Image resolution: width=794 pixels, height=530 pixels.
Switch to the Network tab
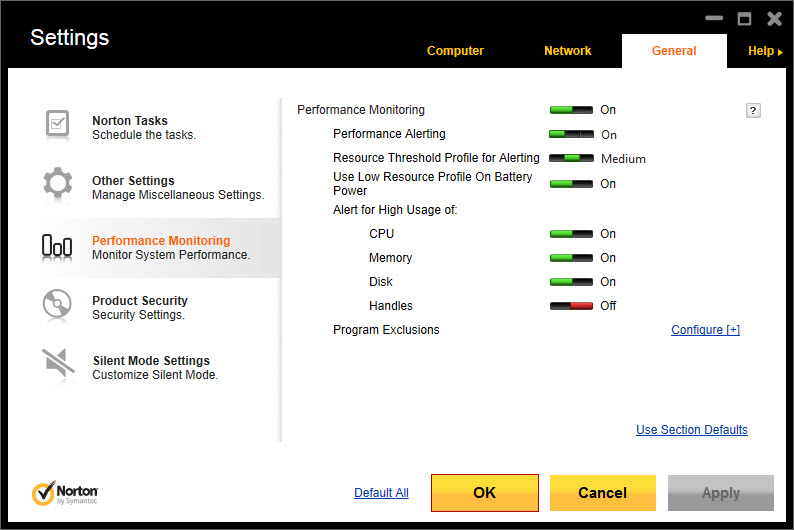(x=568, y=51)
